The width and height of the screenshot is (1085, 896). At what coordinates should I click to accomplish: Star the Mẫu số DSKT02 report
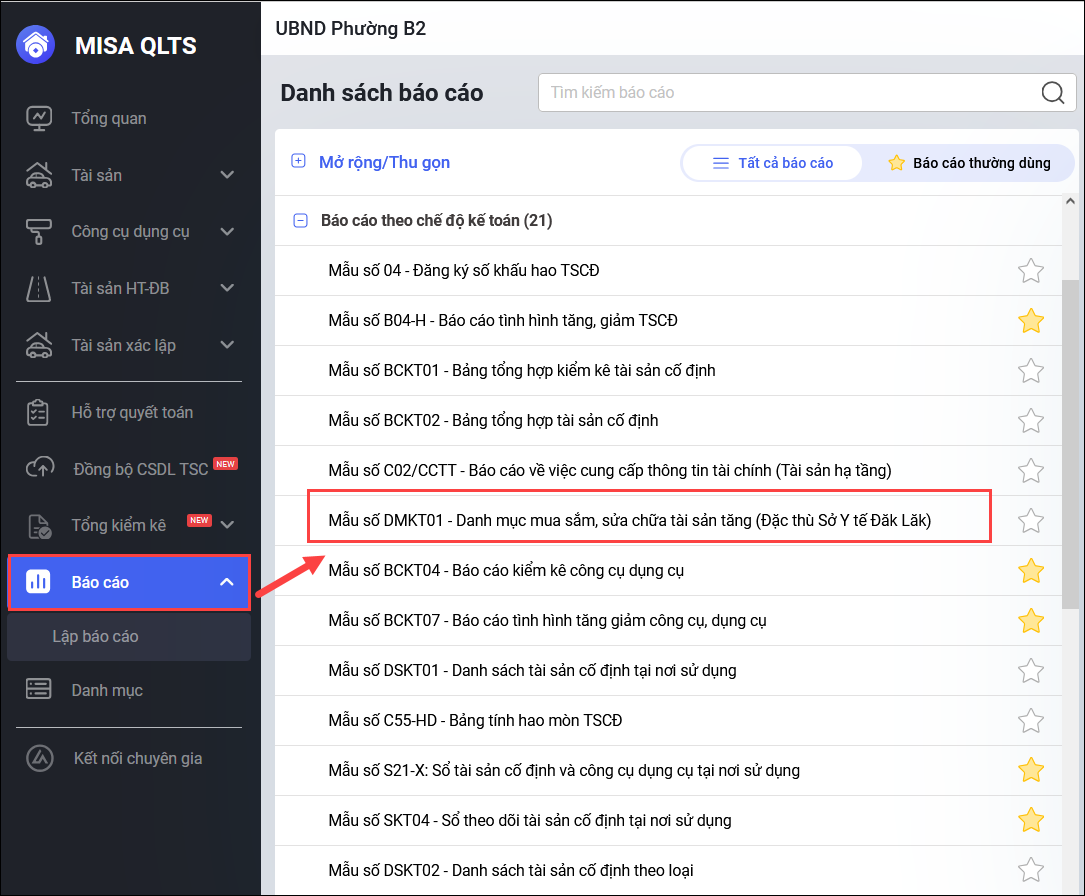(1030, 870)
